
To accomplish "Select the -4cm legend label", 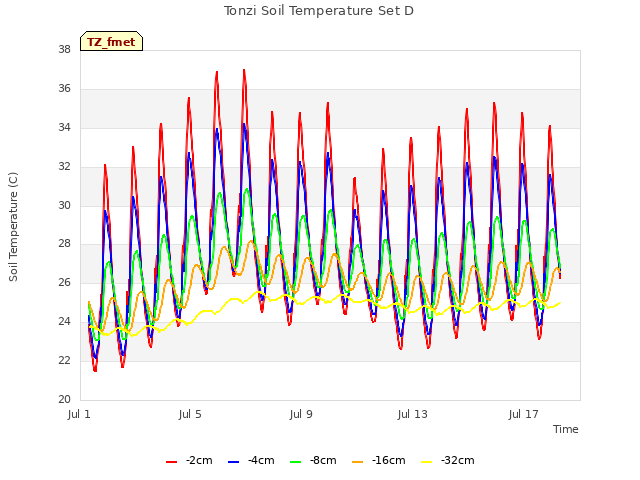I will coord(261,460).
